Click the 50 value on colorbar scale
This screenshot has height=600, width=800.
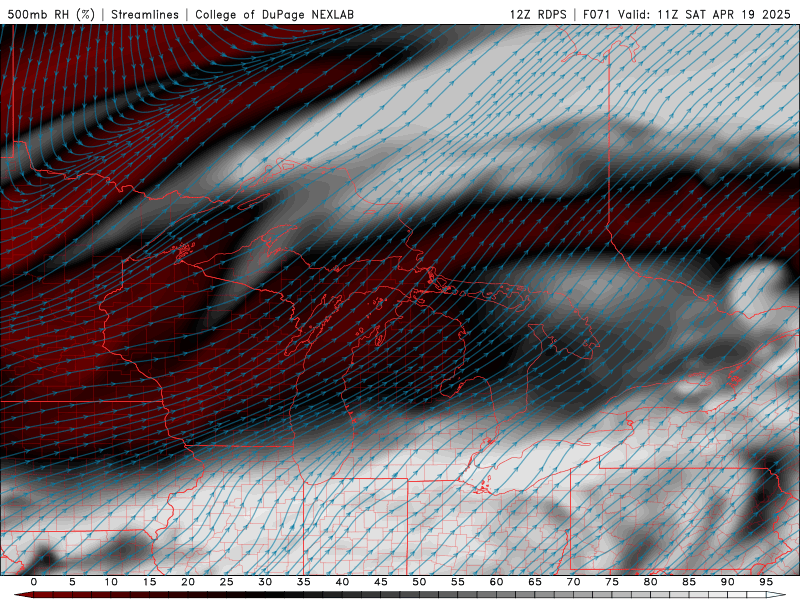coord(419,582)
